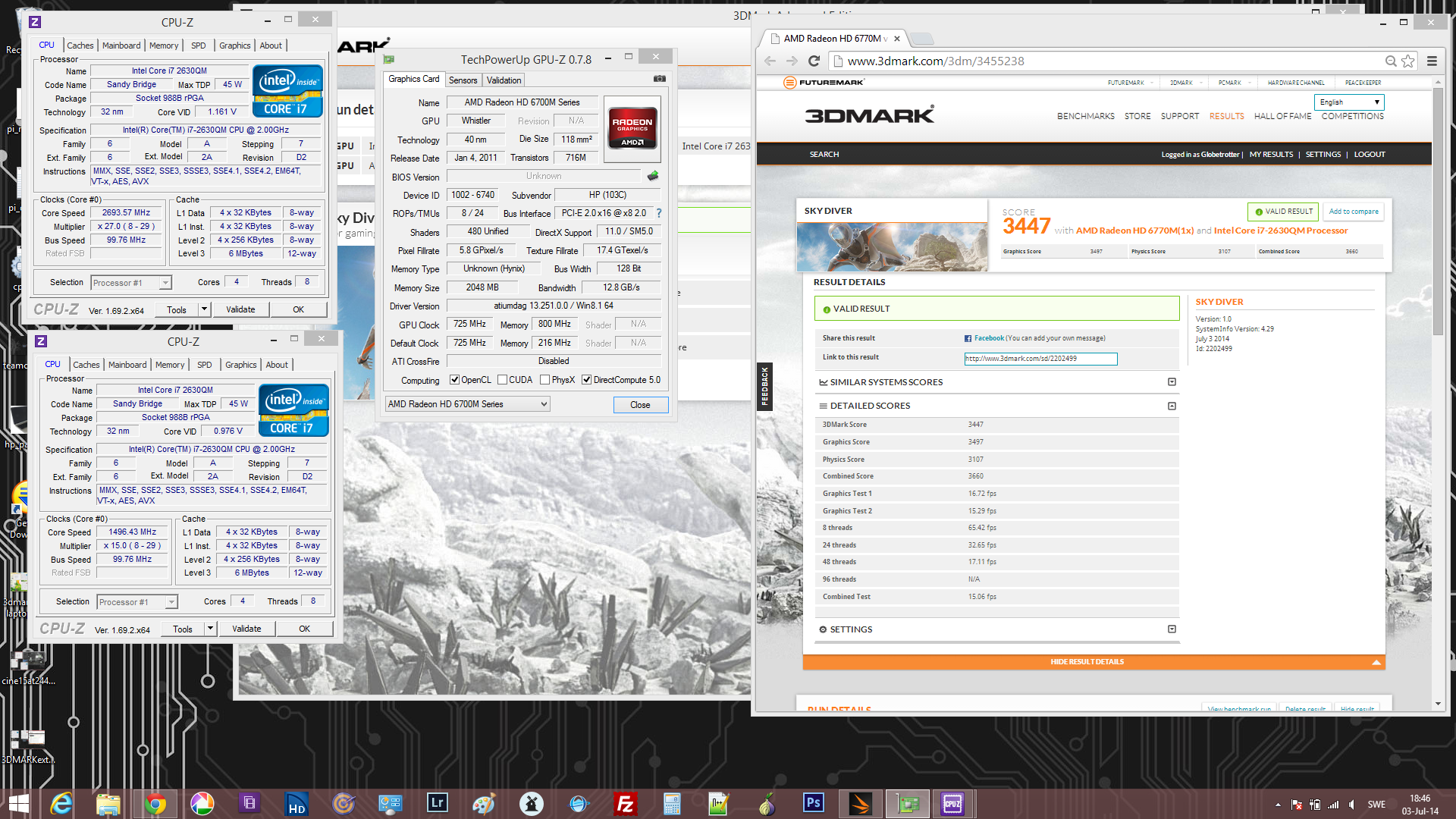Reload the 3DMark page in Chrome
The image size is (1456, 819).
tap(814, 61)
